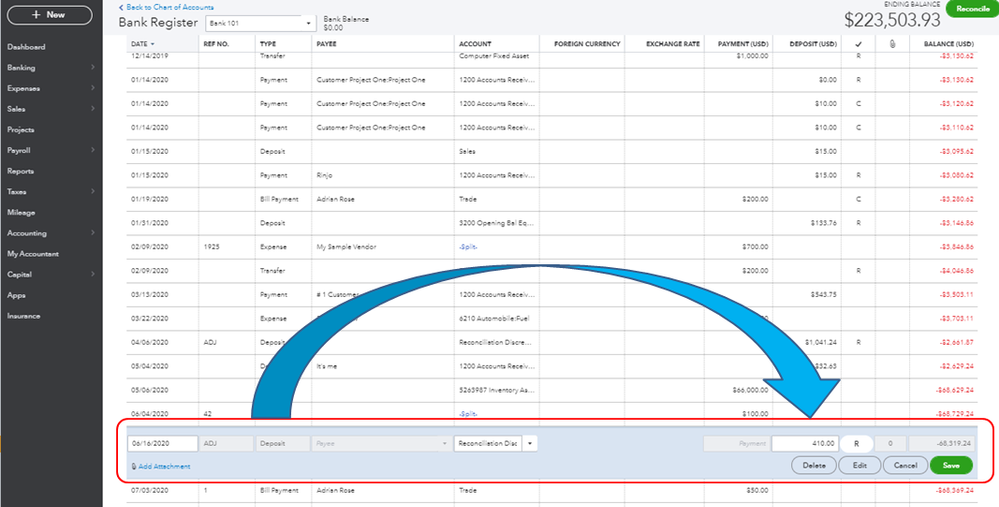Sort by the DATE column header

tap(143, 44)
